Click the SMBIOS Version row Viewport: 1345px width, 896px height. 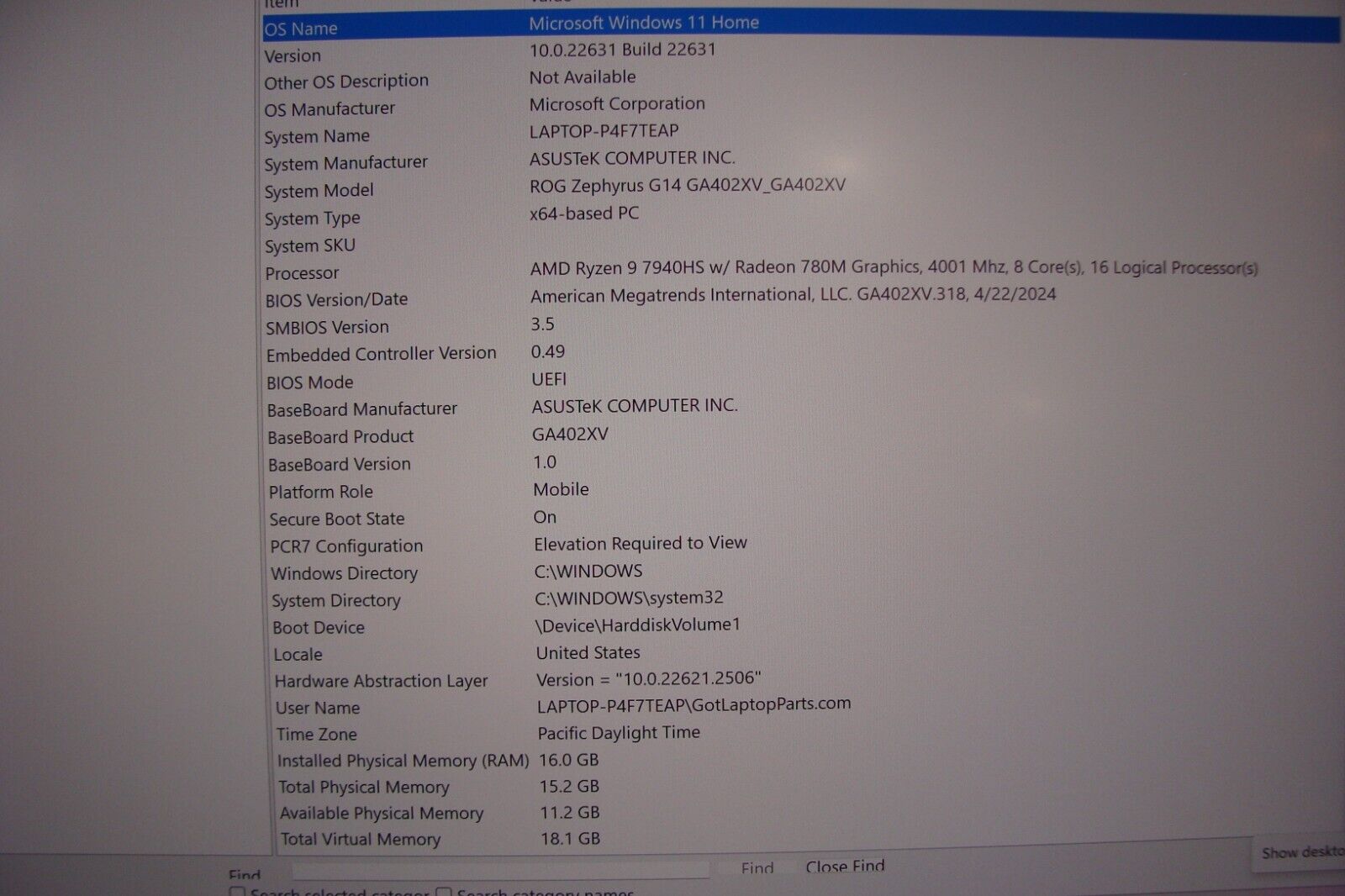[801, 326]
